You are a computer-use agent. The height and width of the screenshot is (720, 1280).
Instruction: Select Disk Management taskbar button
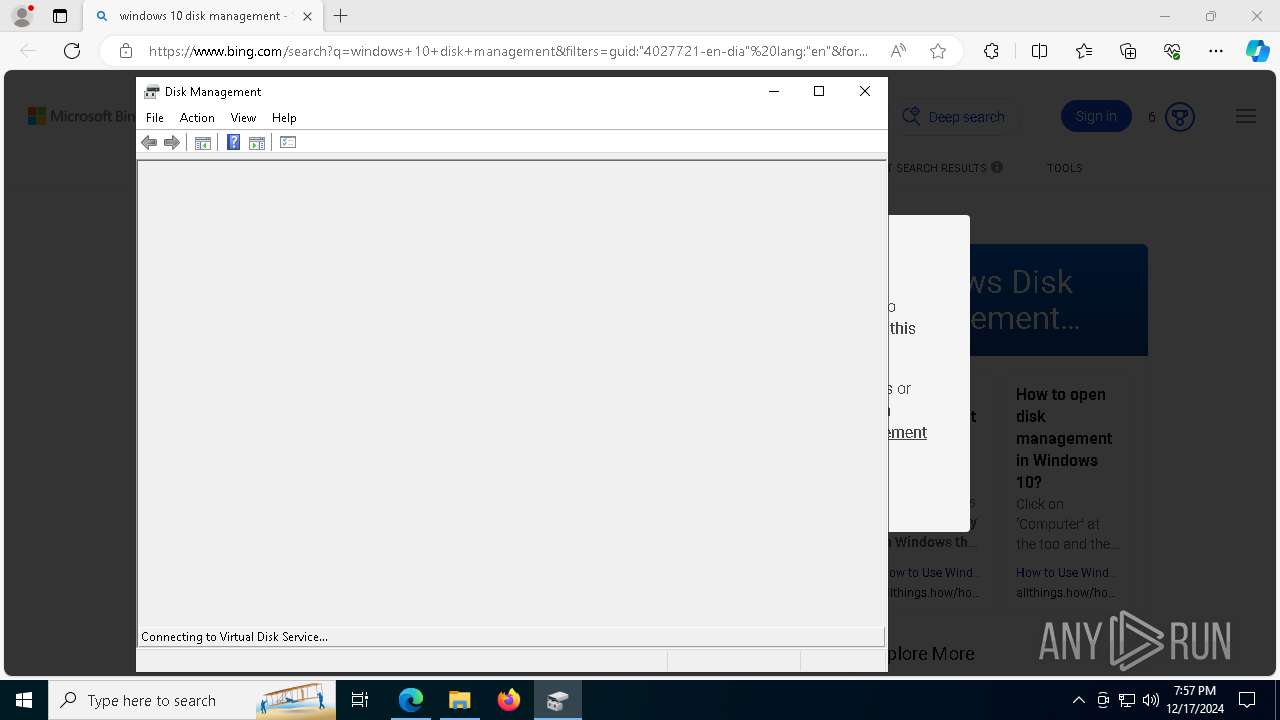pos(558,700)
